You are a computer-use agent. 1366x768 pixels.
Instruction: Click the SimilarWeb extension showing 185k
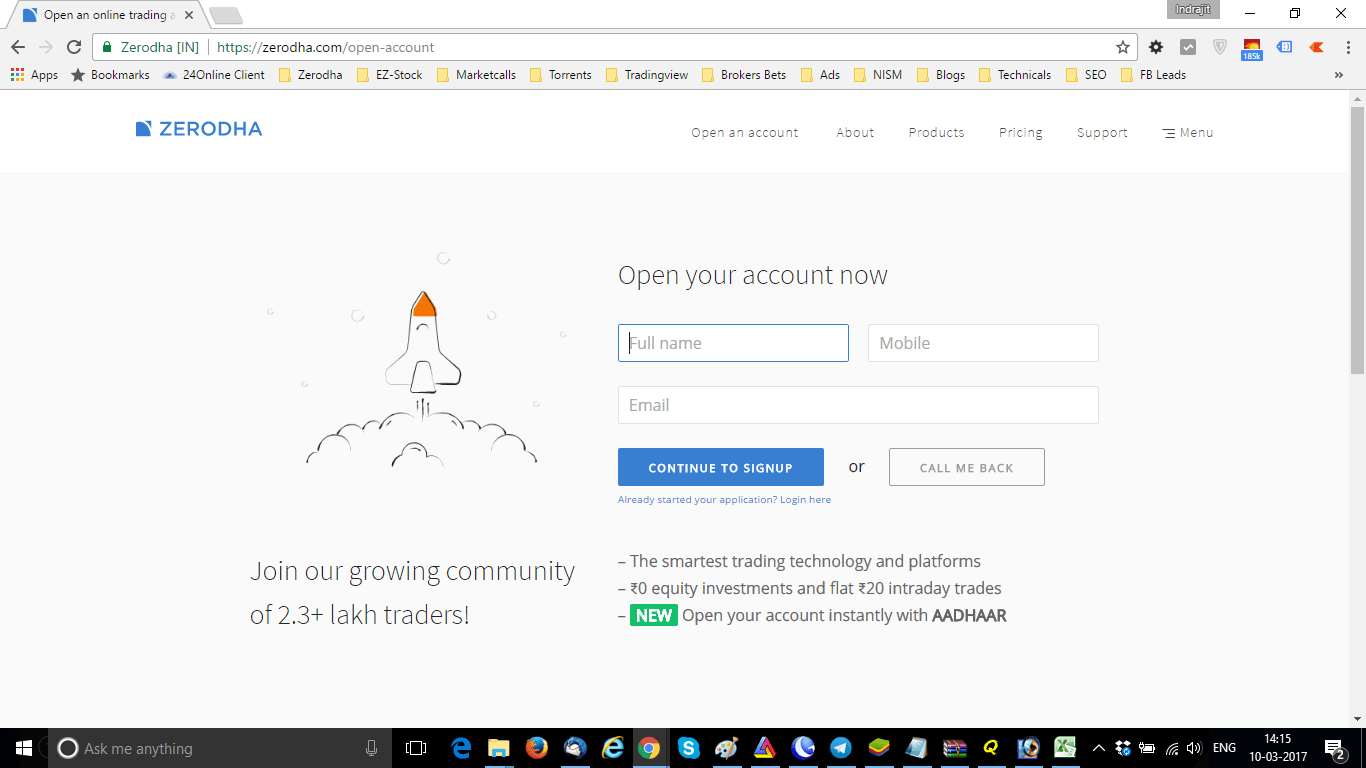(x=1252, y=46)
